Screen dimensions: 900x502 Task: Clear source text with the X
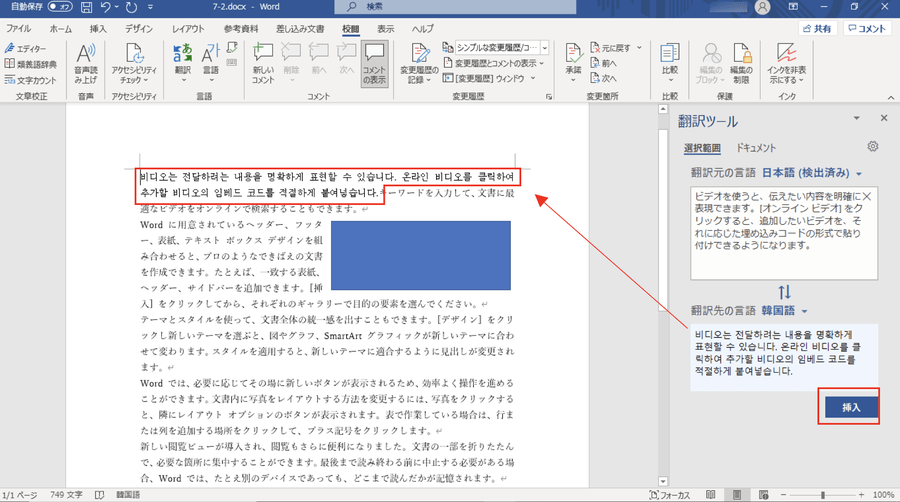(x=867, y=197)
